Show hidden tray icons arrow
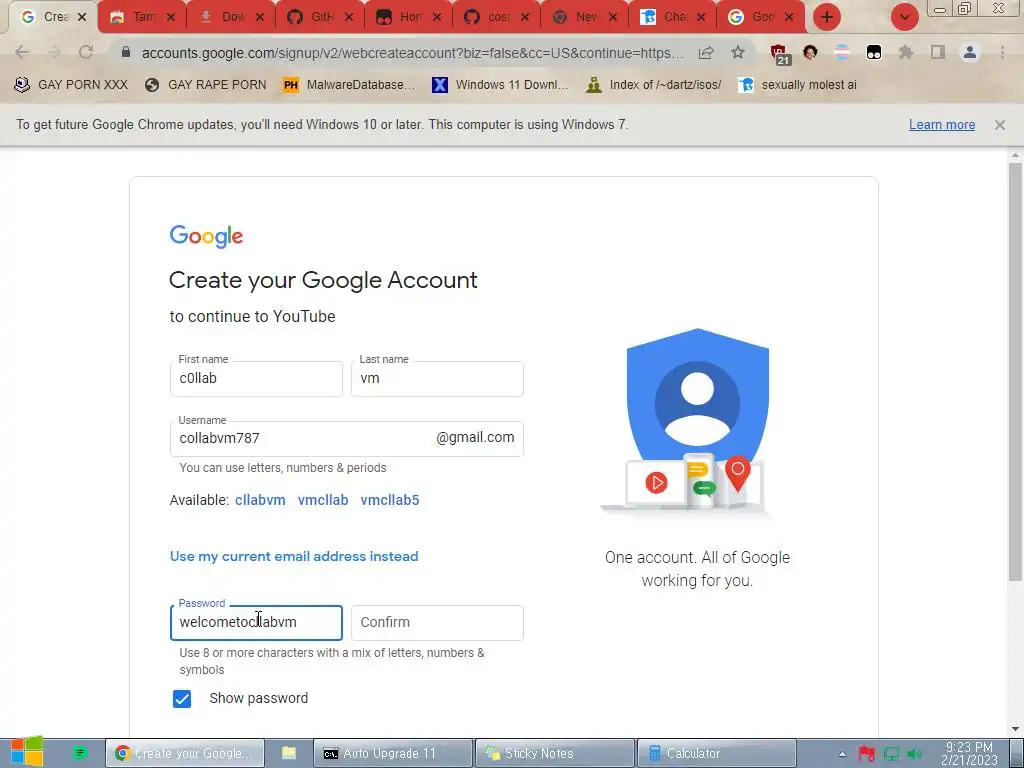Image resolution: width=1024 pixels, height=768 pixels. tap(842, 754)
